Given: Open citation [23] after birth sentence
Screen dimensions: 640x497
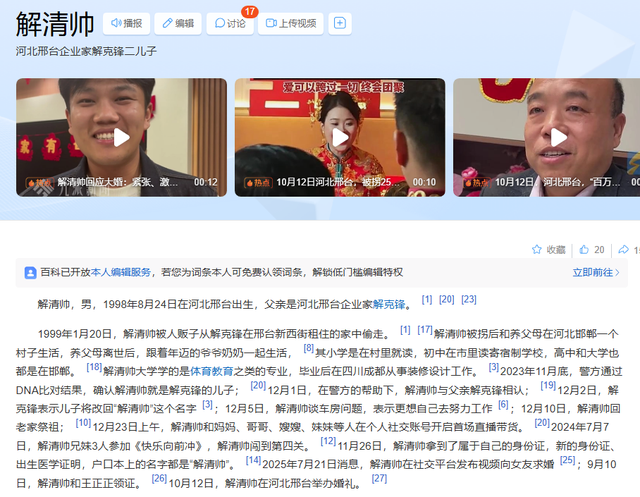Looking at the screenshot, I should click(469, 300).
